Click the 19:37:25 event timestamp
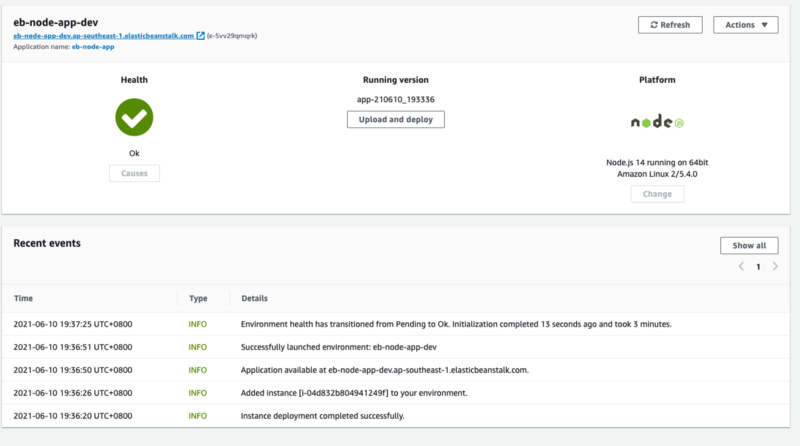 pos(72,324)
